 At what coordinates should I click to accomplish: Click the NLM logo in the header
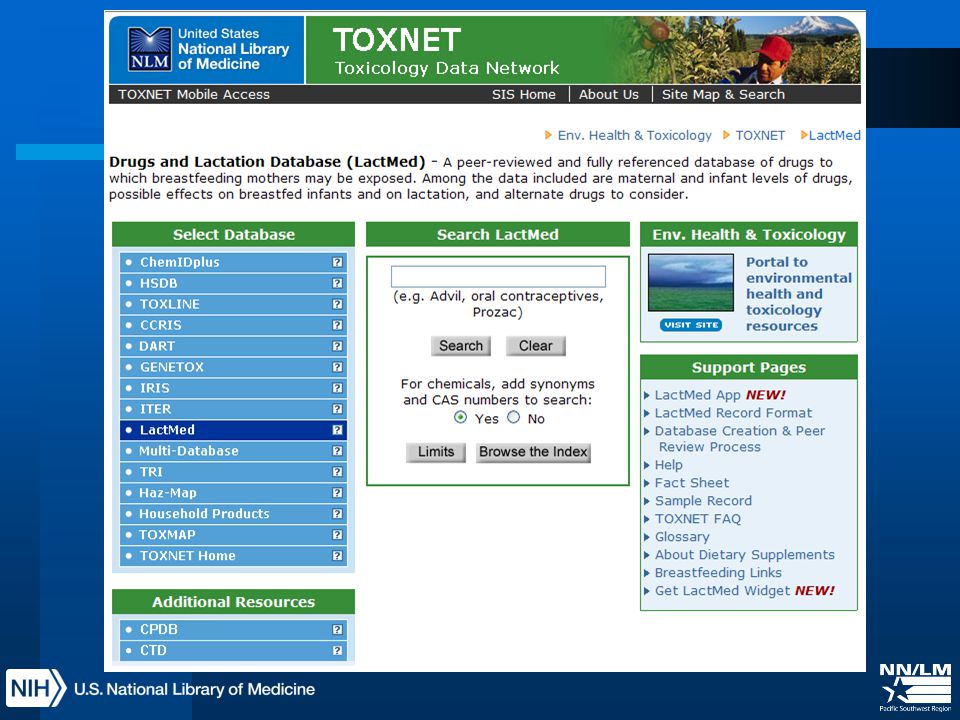point(149,49)
